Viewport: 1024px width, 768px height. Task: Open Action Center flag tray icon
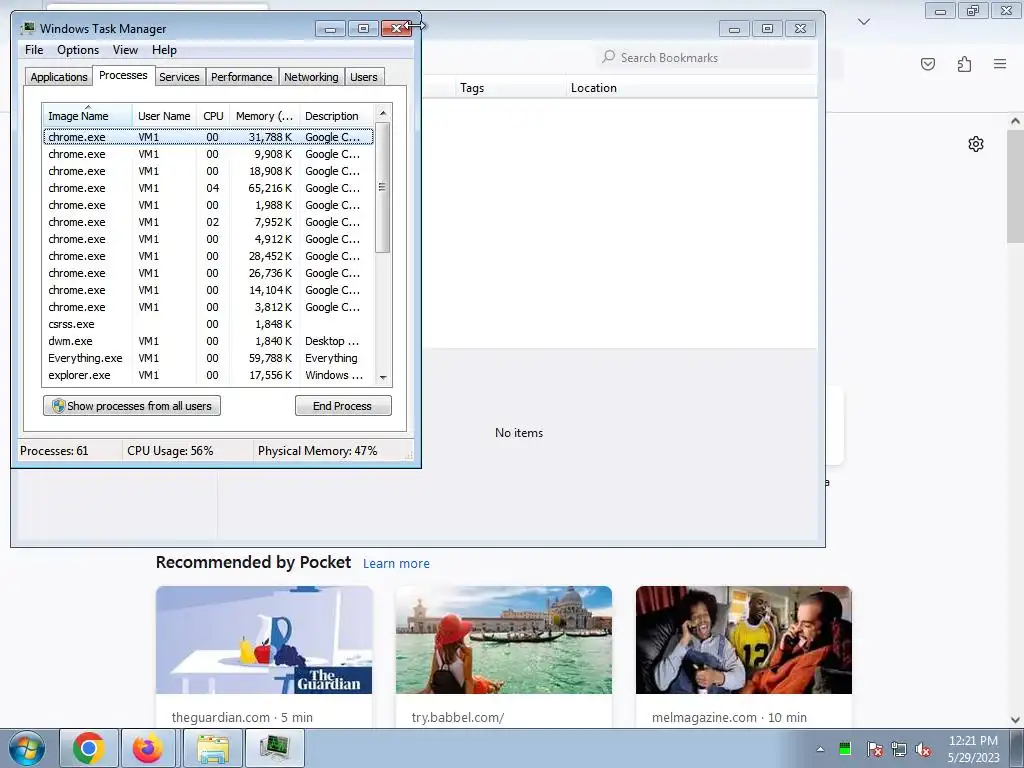pos(874,749)
